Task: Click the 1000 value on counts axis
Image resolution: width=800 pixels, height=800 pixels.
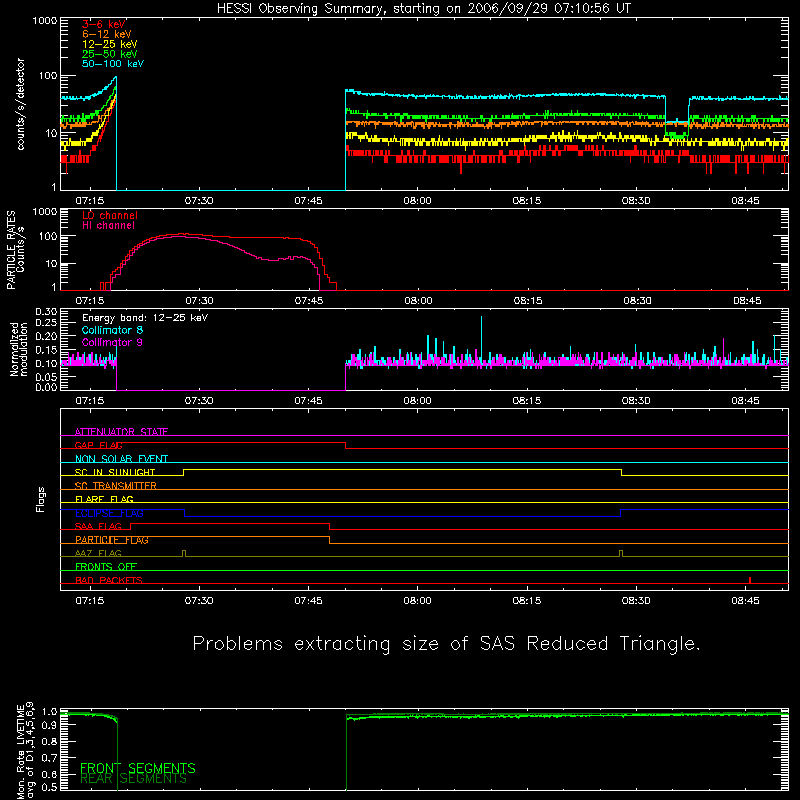Action: click(x=45, y=21)
